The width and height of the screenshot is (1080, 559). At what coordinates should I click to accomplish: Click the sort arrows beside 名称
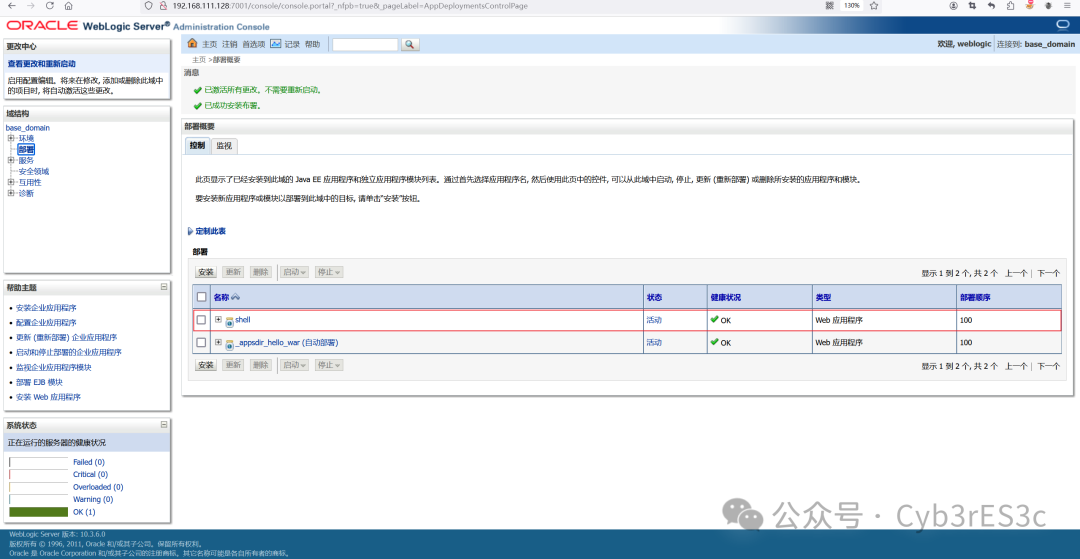(234, 297)
